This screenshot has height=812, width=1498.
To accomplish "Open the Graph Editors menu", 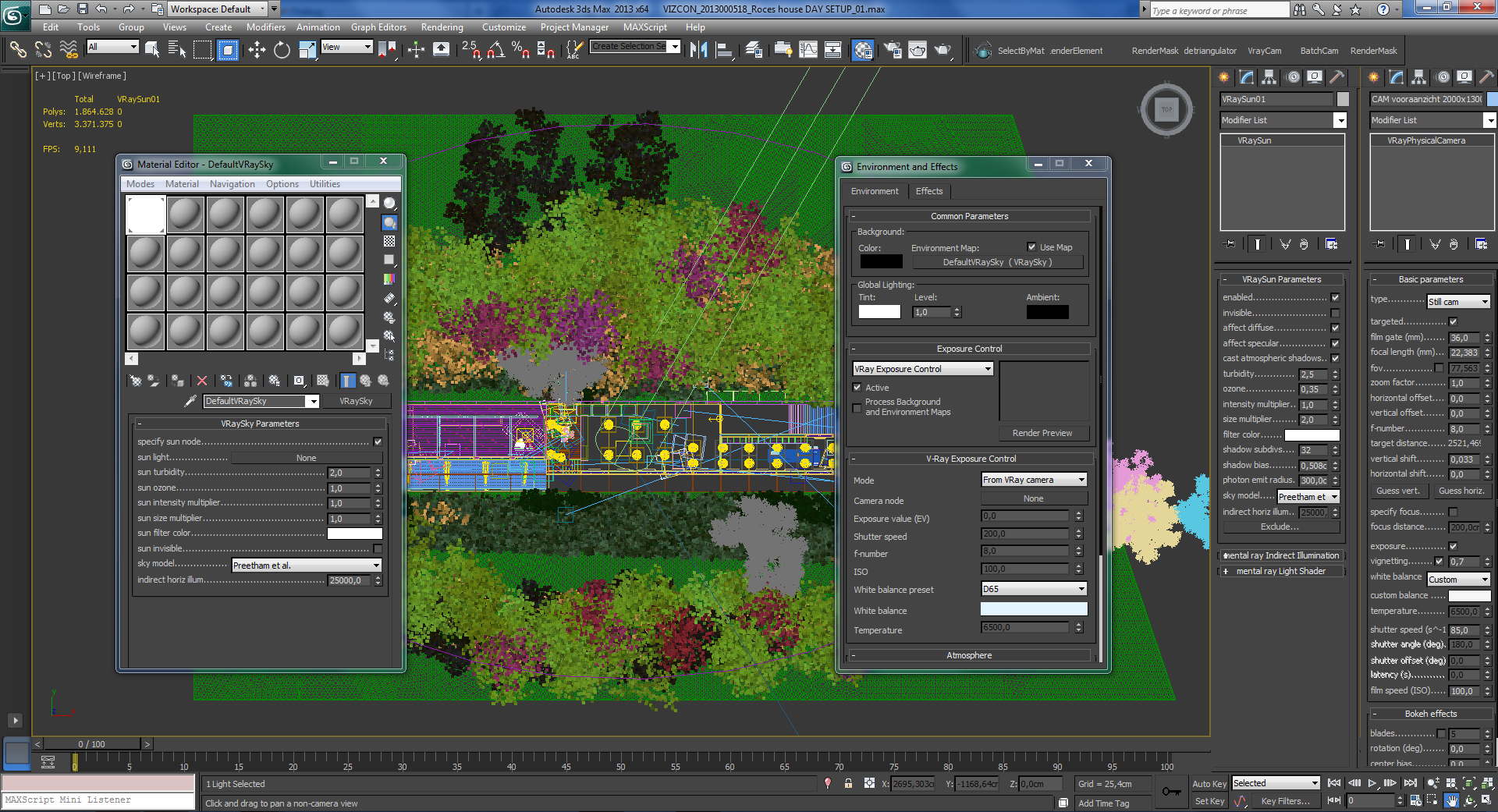I will coord(378,27).
